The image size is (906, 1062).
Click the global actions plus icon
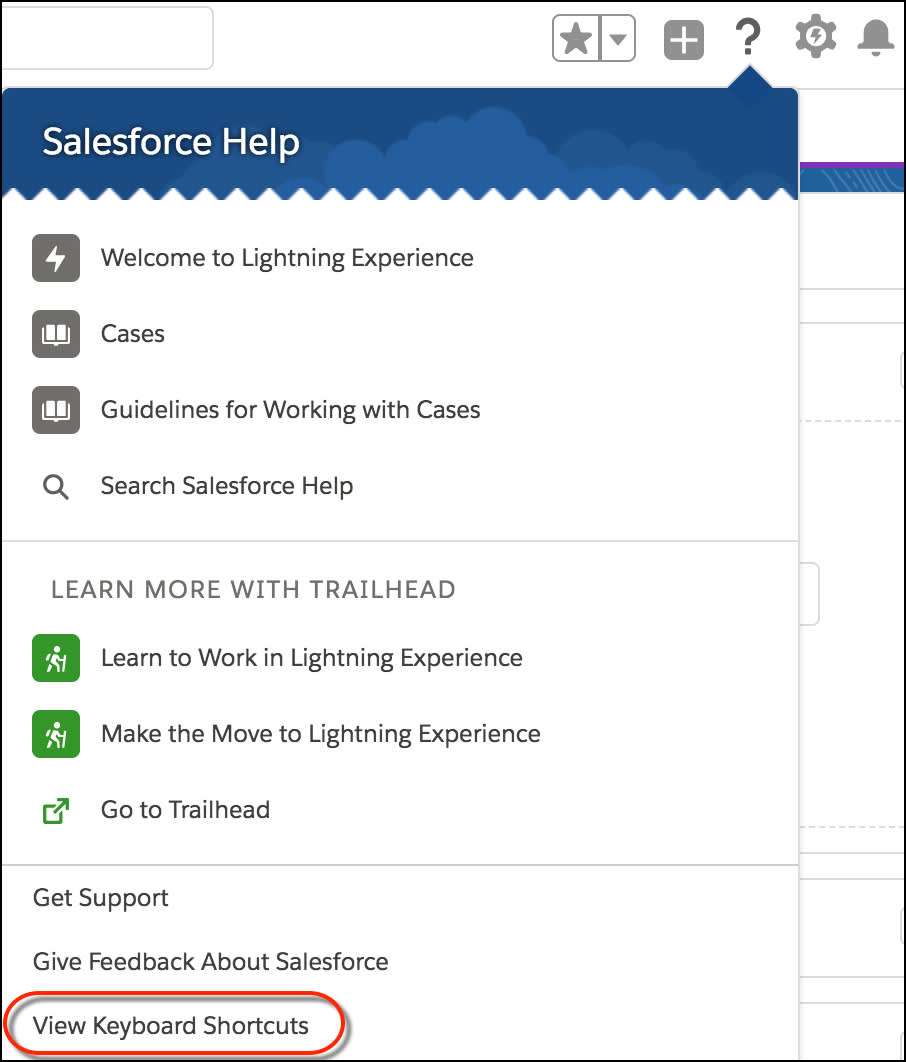[x=684, y=37]
